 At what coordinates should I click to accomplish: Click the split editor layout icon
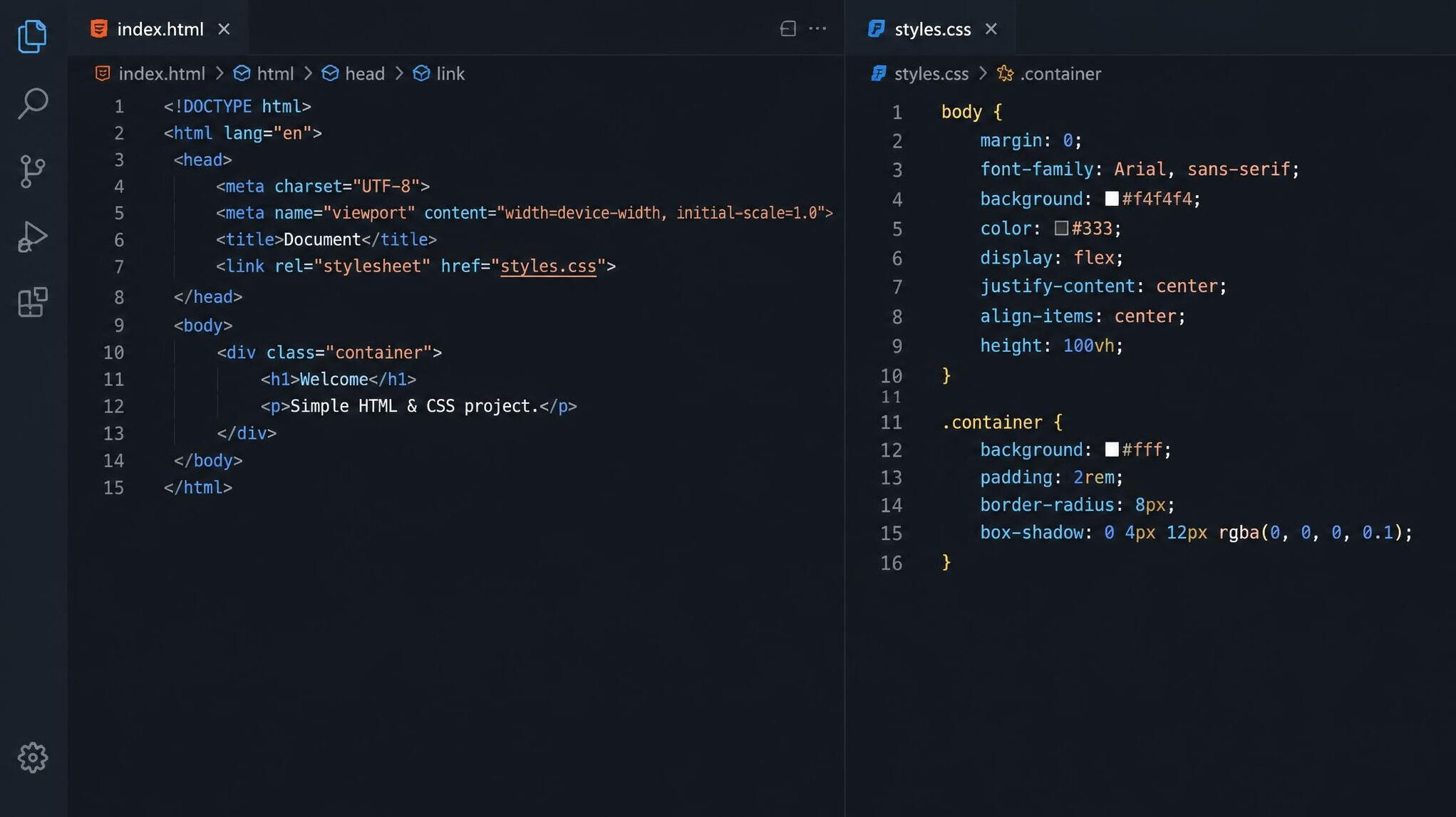pyautogui.click(x=788, y=28)
